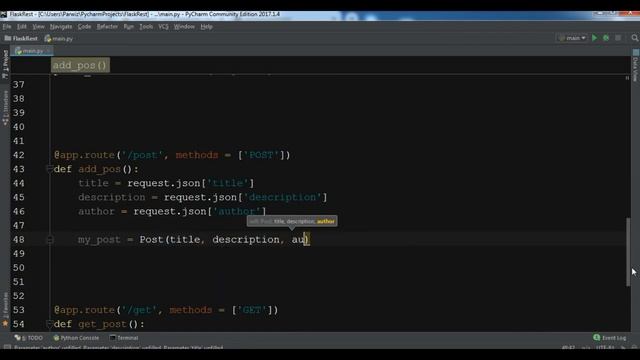Click the status bar warning message text
This screenshot has height=360, width=640.
coord(118,348)
